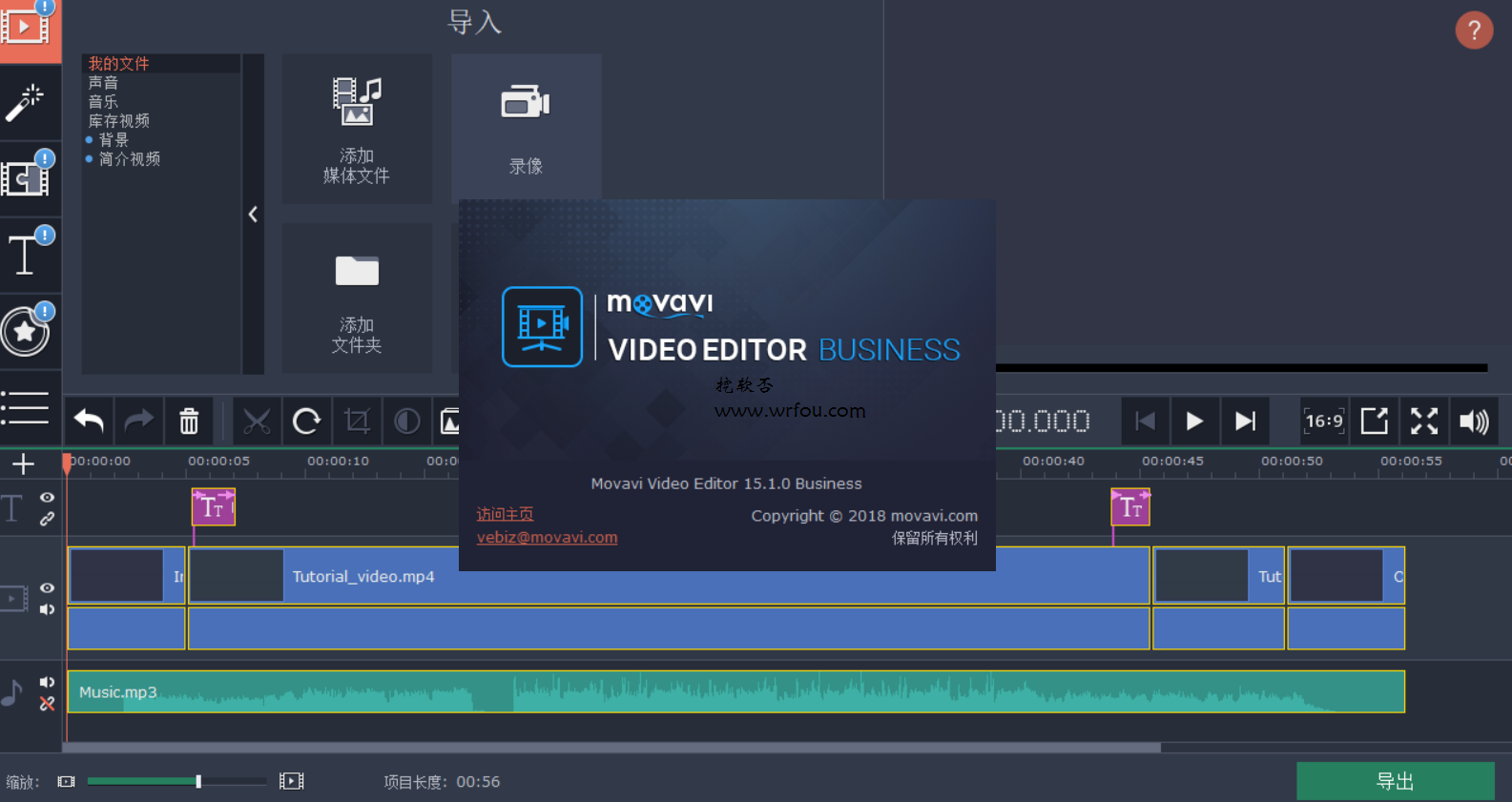The height and width of the screenshot is (802, 1512).
Task: Select 库存视频 category
Action: pos(119,121)
